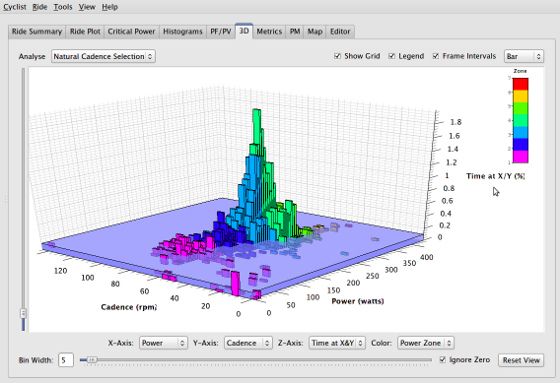
Task: Open the Y-Axis Cadence dropdown
Action: pos(248,343)
